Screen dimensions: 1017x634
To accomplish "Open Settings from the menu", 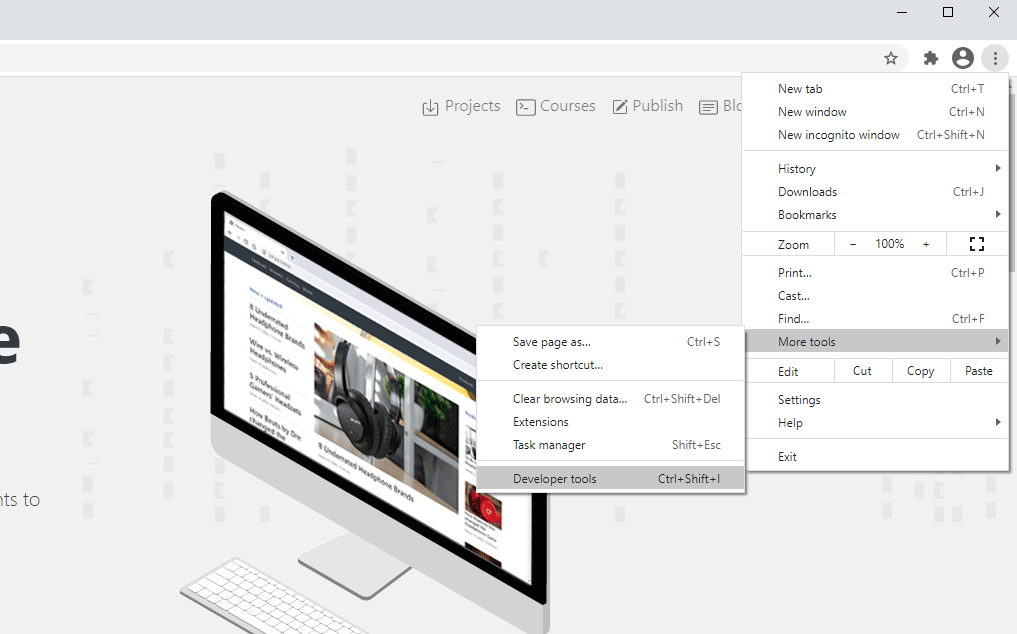I will pos(876,400).
